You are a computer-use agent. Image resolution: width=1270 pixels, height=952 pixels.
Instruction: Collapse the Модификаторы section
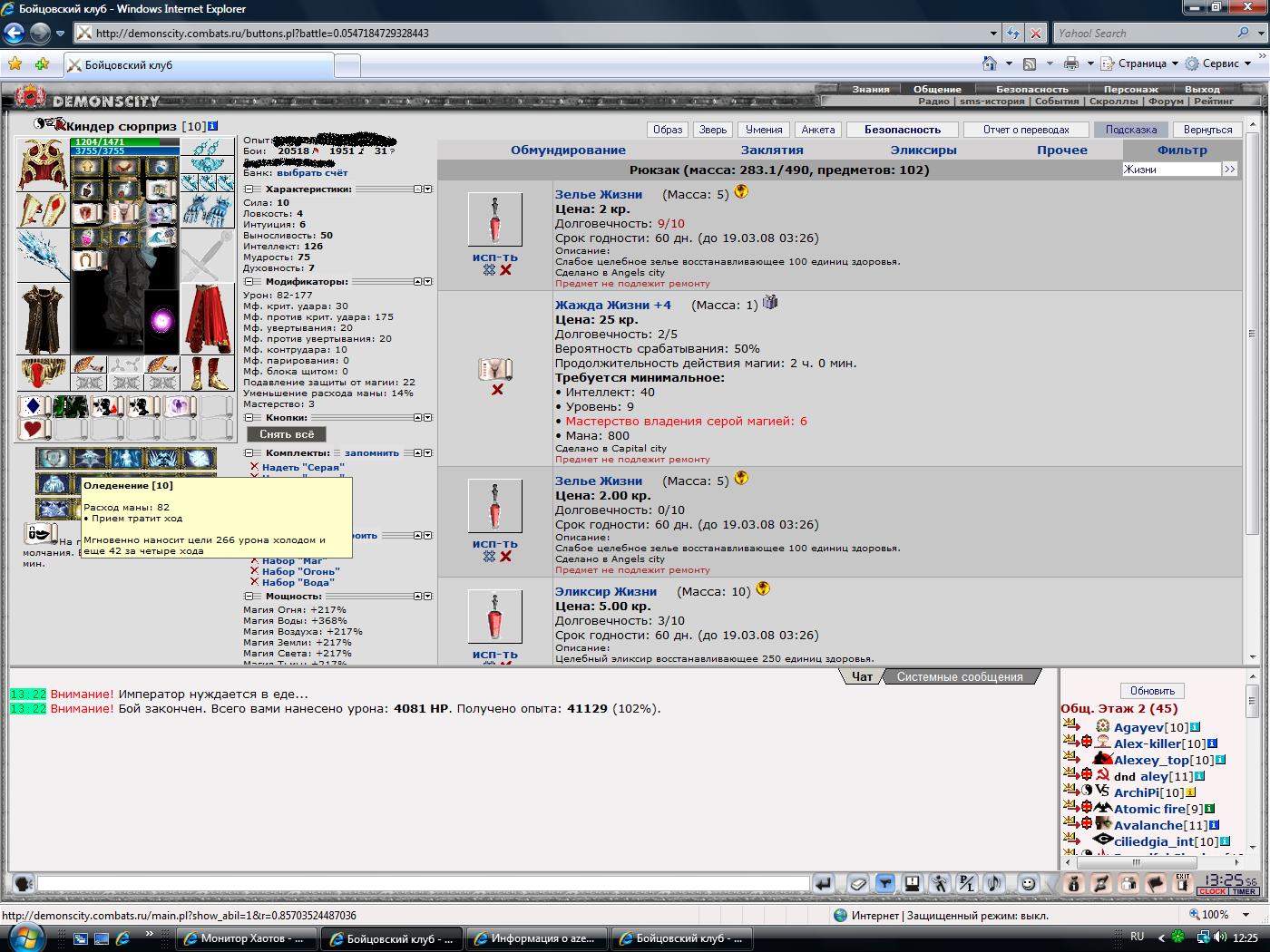pyautogui.click(x=249, y=282)
